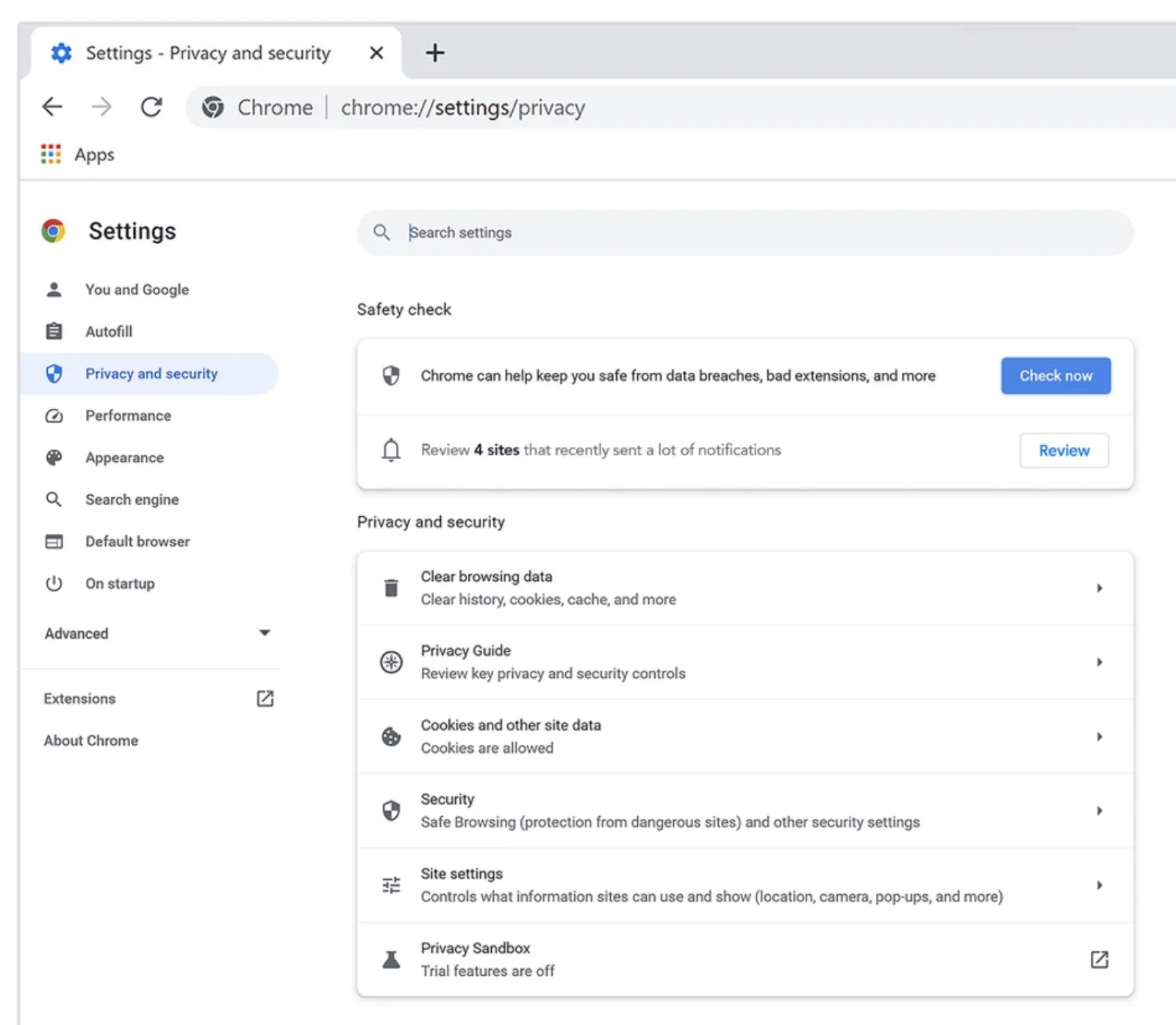
Task: Click Review for notification sites
Action: [1064, 450]
